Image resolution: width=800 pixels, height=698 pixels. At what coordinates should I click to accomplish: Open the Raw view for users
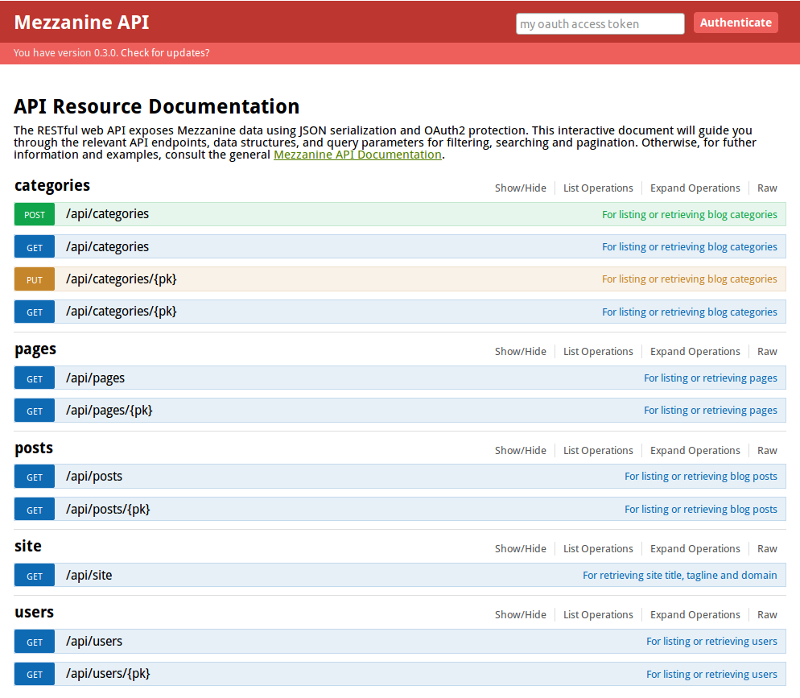tap(767, 614)
